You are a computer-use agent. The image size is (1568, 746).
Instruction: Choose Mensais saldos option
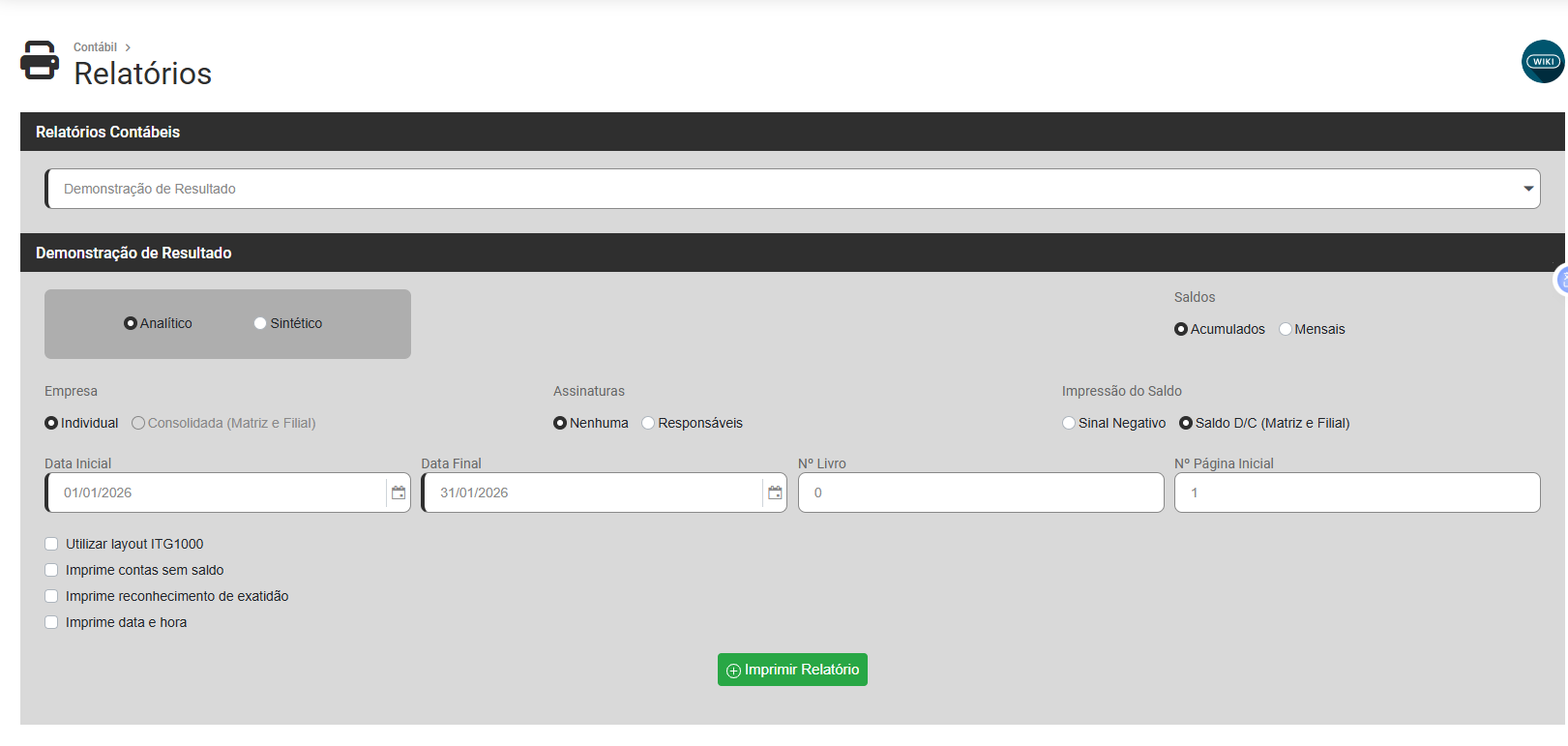pos(1286,329)
